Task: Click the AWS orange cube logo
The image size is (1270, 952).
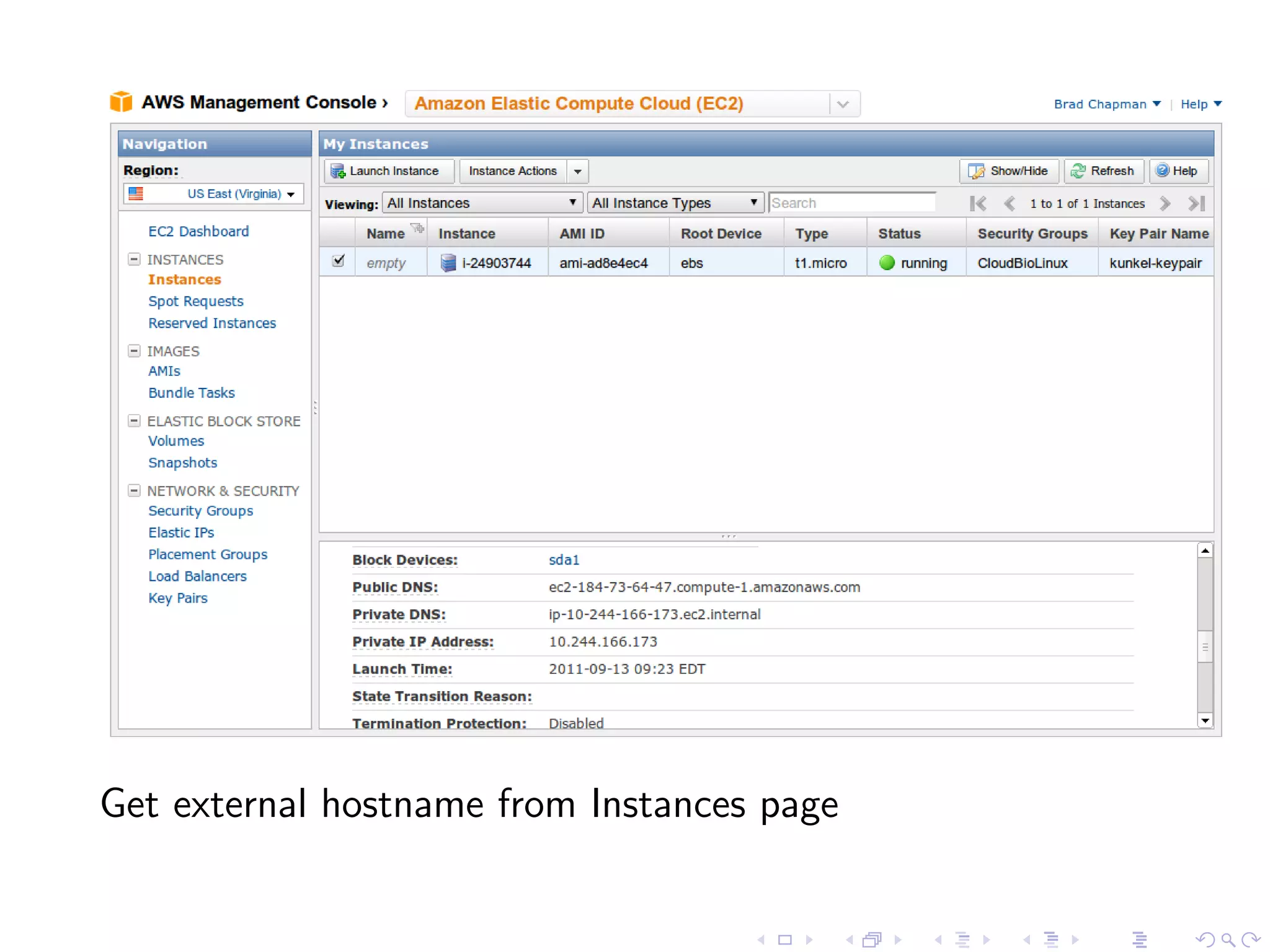Action: [121, 102]
